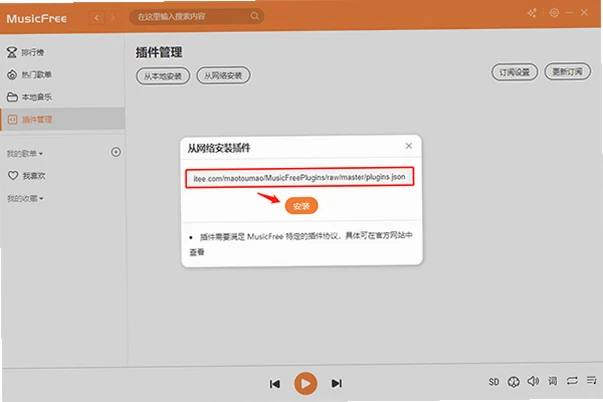This screenshot has height=402, width=603.
Task: Open playback speed dial icon
Action: click(x=513, y=382)
